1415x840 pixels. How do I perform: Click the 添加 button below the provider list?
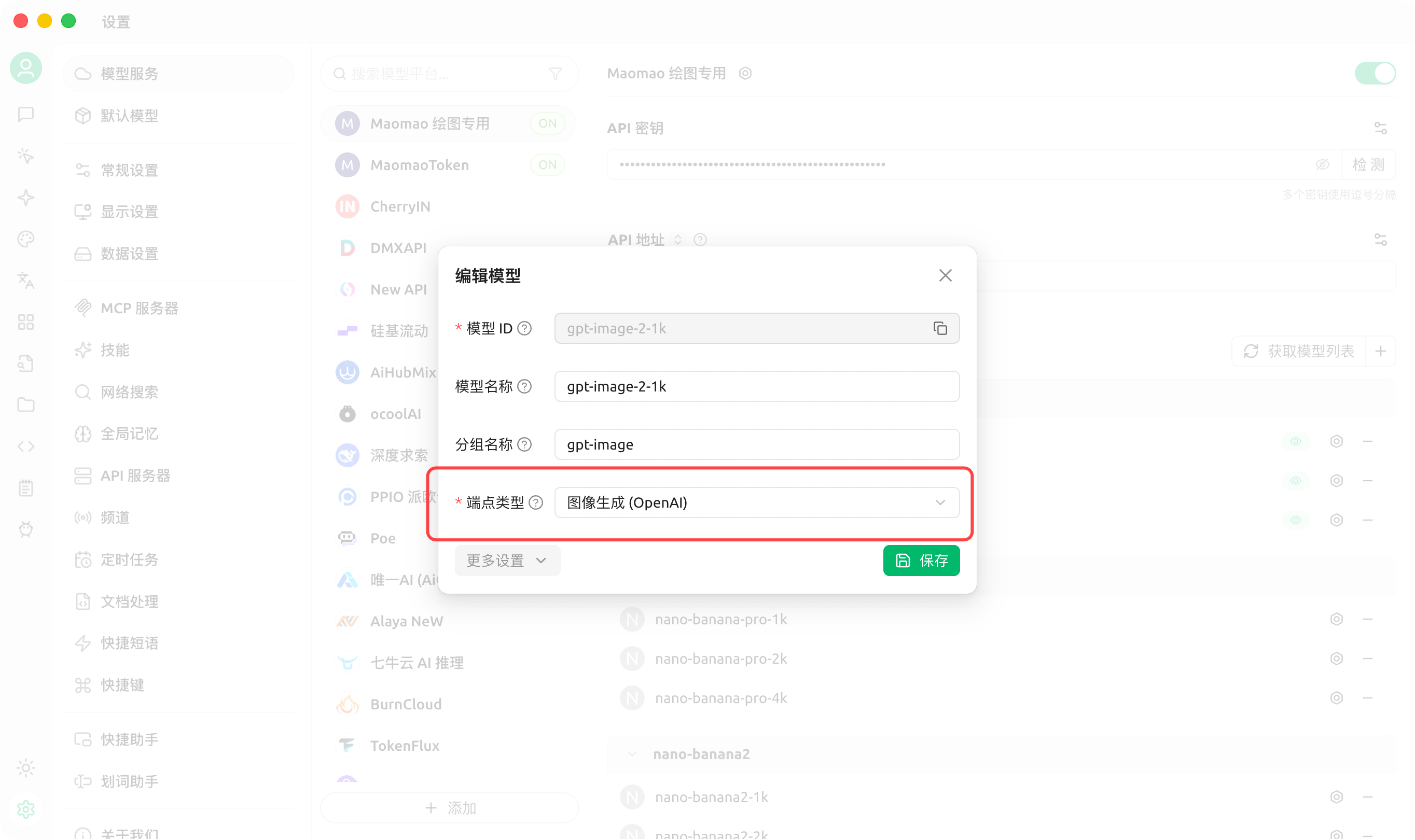(x=450, y=808)
